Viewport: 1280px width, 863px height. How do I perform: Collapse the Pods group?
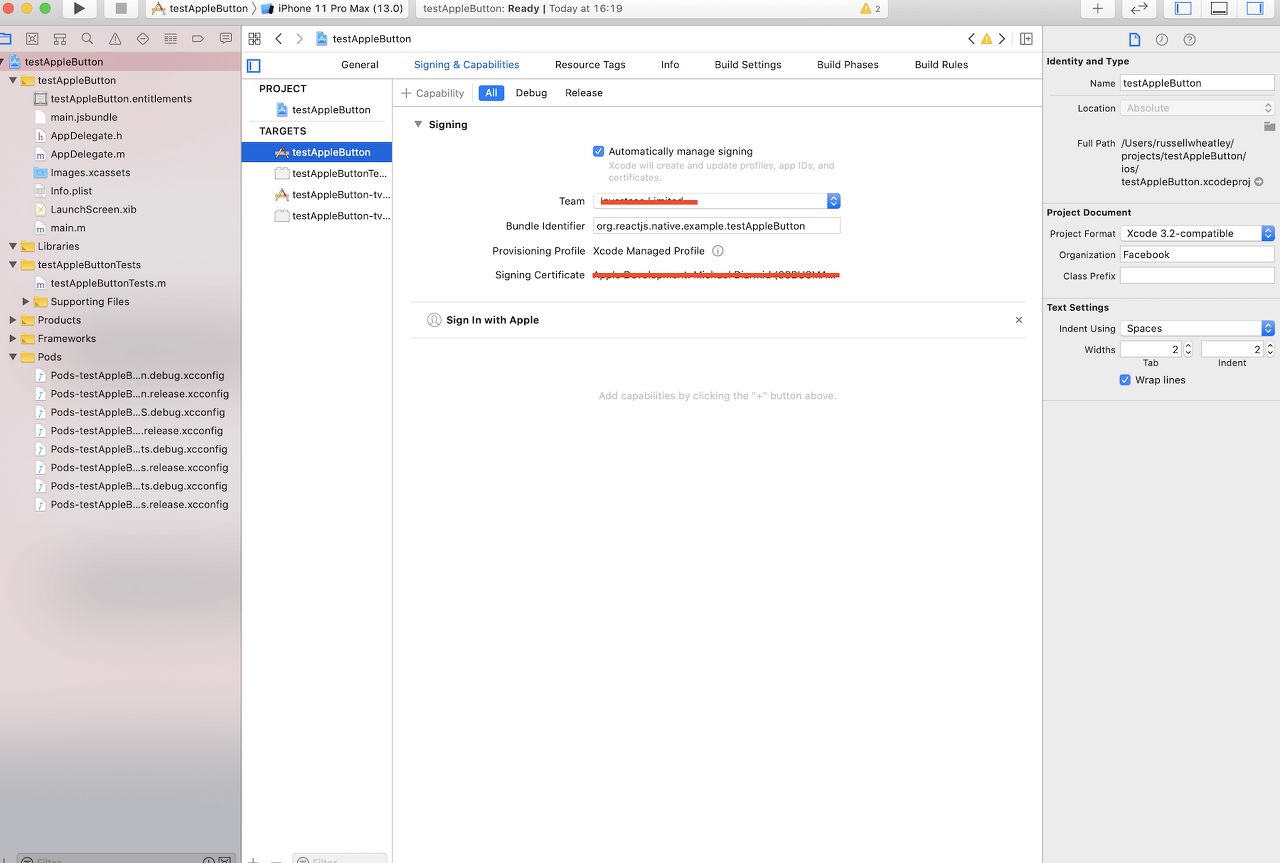13,357
